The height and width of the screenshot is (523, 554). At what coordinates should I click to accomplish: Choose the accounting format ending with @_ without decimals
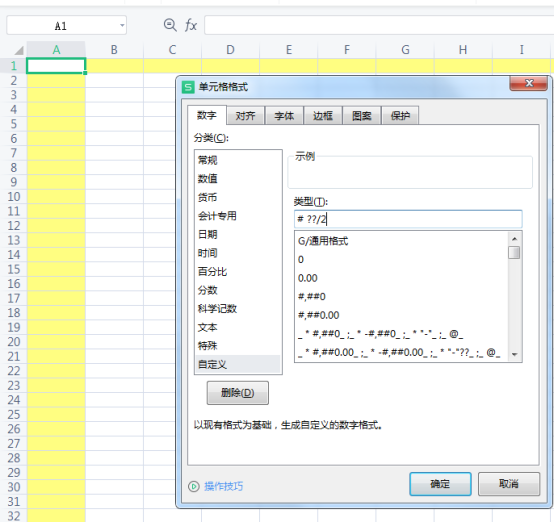coord(402,334)
